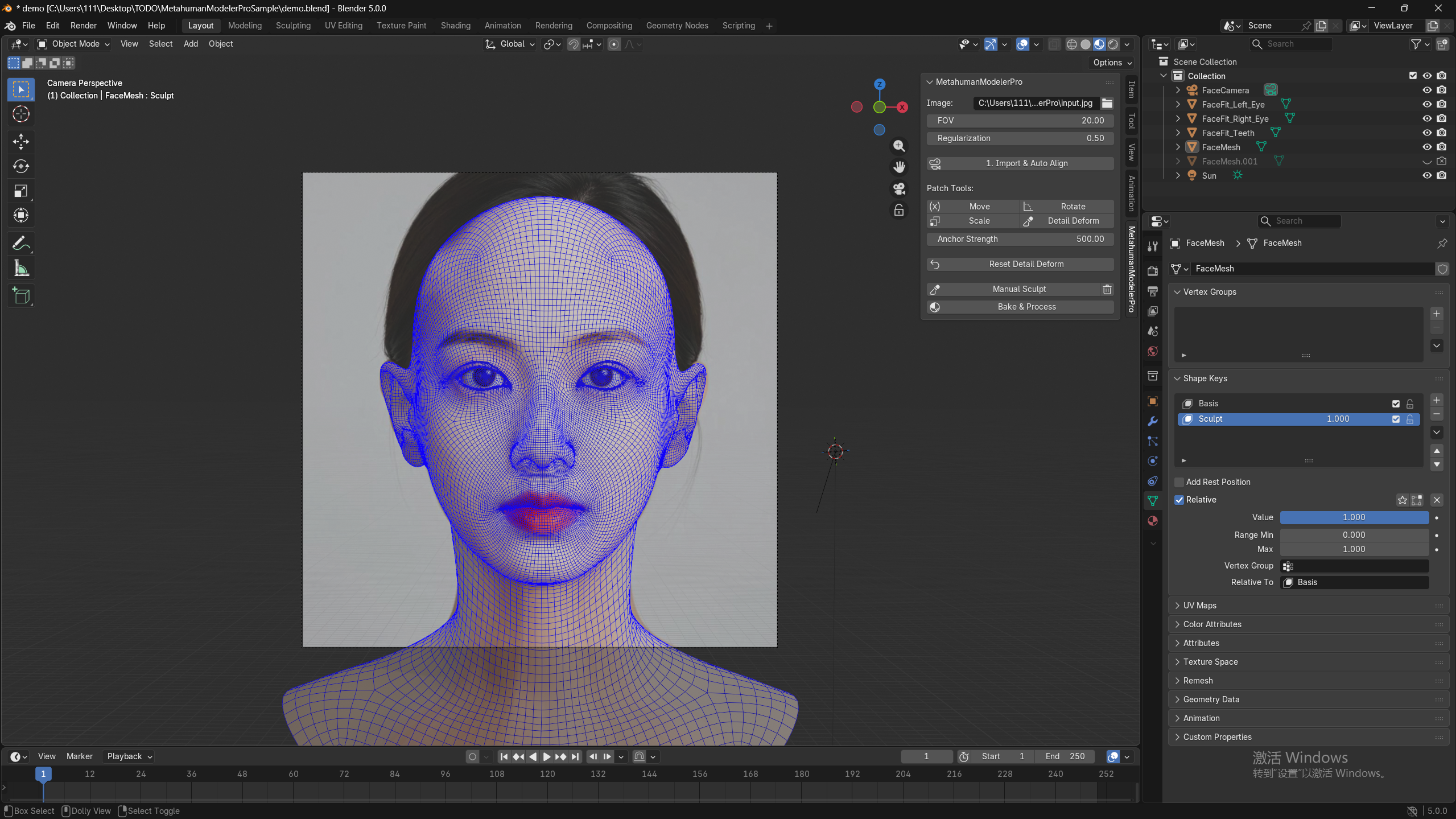Uncheck the Relative shape key checkbox
The image size is (1456, 819).
1179,500
